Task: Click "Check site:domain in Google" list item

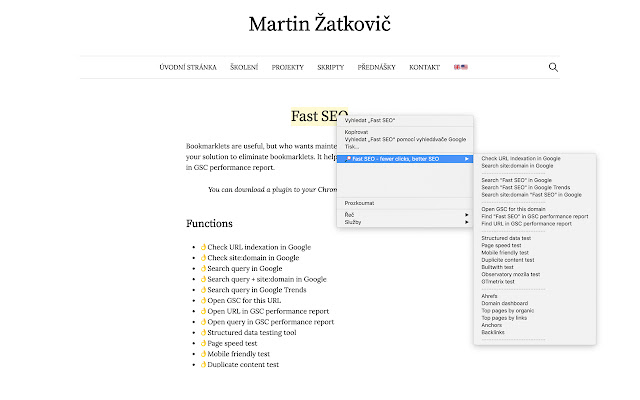Action: pos(253,258)
